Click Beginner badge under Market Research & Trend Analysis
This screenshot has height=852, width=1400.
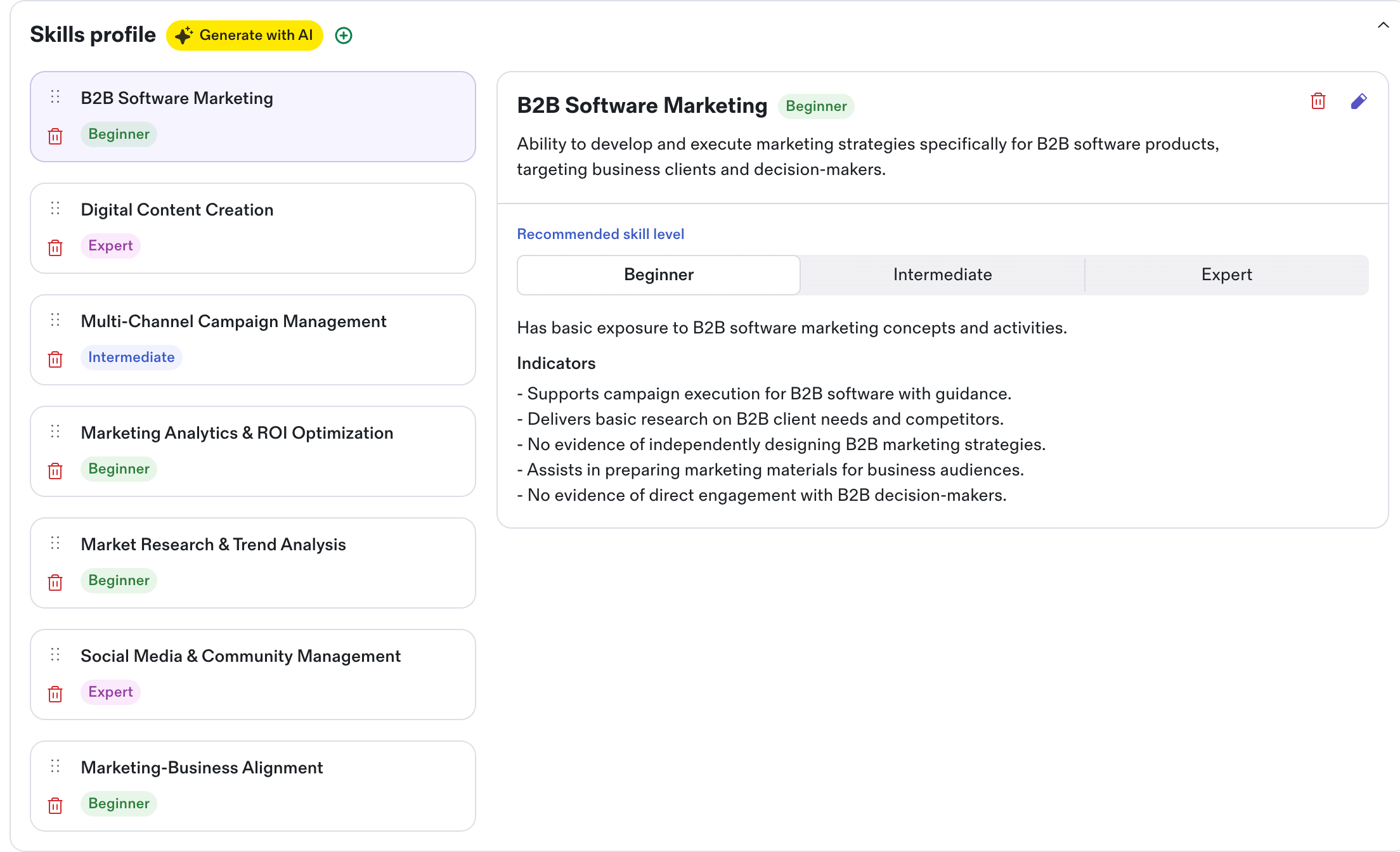(119, 581)
